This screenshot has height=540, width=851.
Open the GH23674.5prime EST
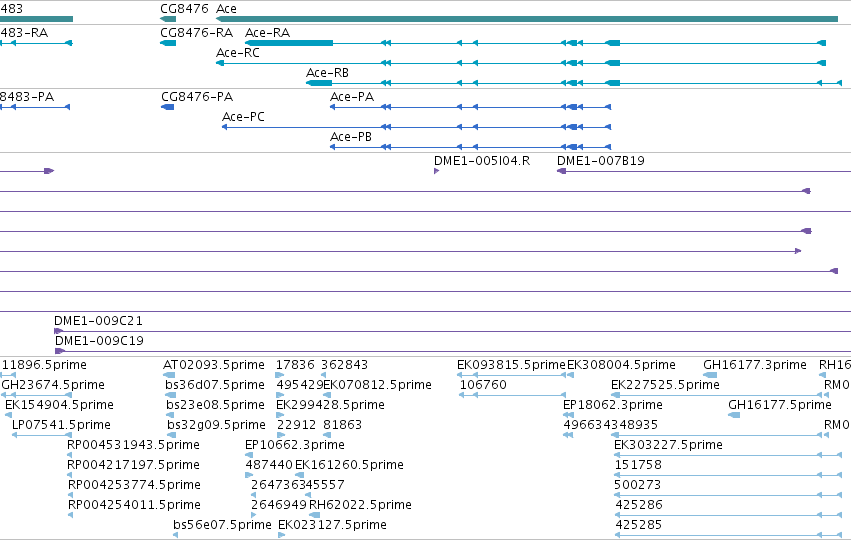click(53, 385)
